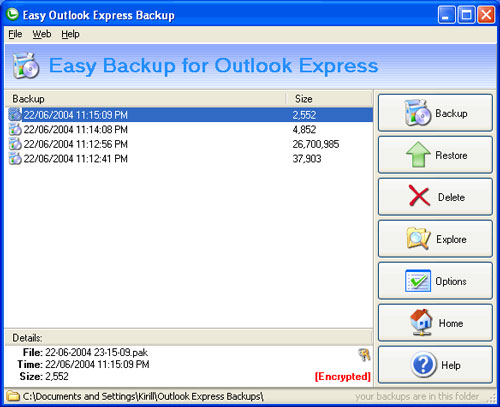Minimize the Easy Outlook Express Backup window
500x407 pixels.
[447, 15]
